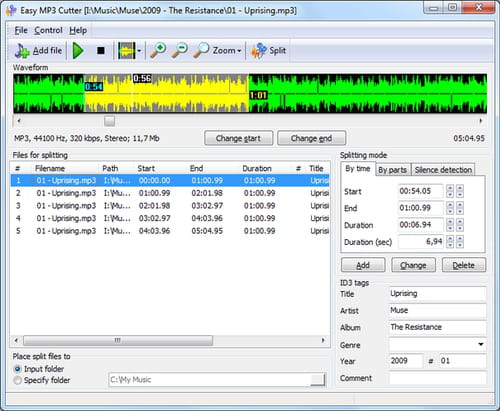
Task: Click the End column header in file list
Action: tap(196, 168)
